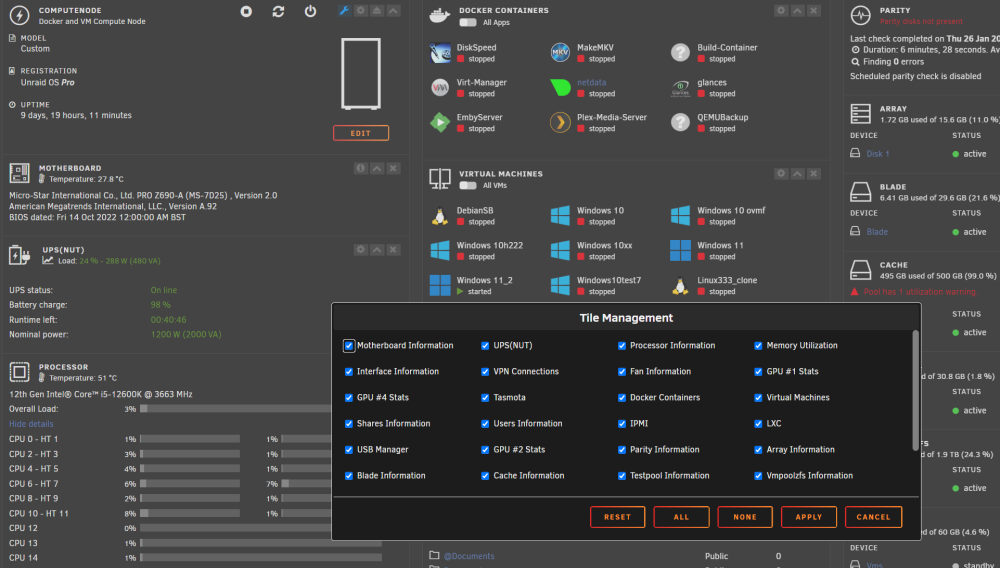
Task: Uncheck the VPN Connections checkbox
Action: [x=485, y=372]
